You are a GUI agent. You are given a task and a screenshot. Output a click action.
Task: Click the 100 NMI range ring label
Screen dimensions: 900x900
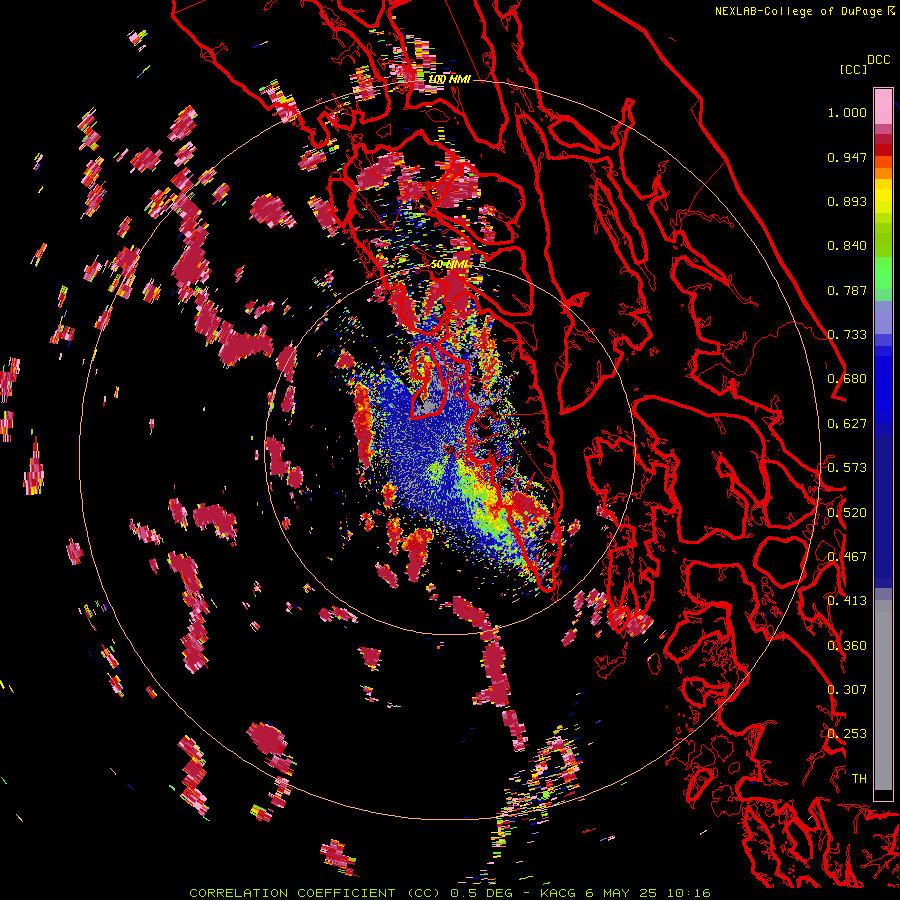(449, 79)
